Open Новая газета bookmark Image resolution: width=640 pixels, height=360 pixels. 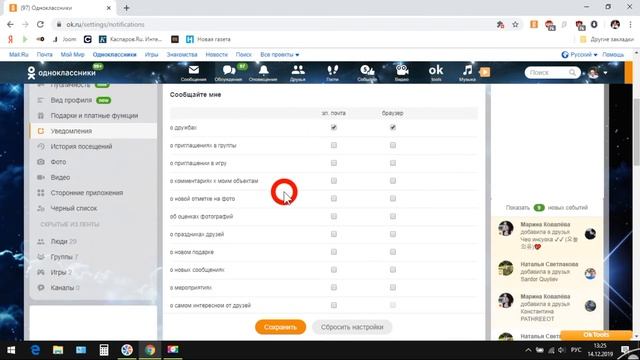coord(209,39)
